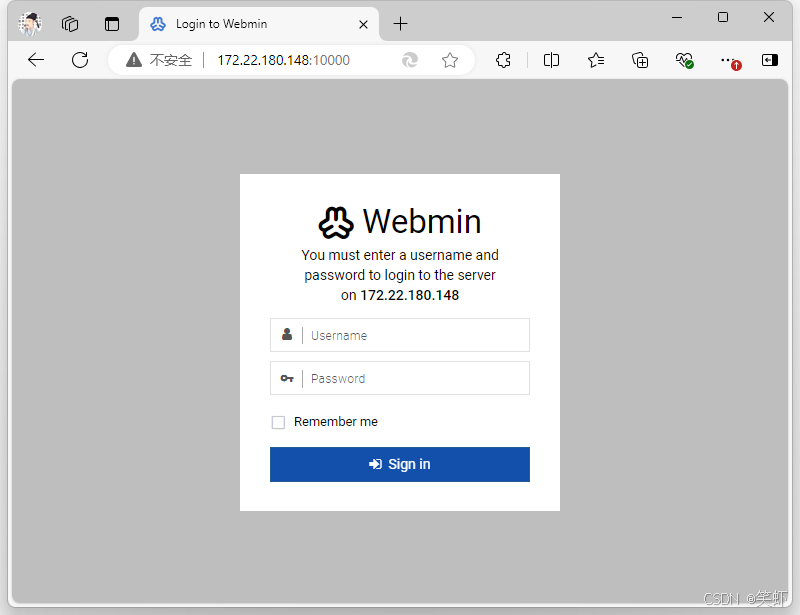This screenshot has width=800, height=615.
Task: Click the Username input field
Action: 400,335
